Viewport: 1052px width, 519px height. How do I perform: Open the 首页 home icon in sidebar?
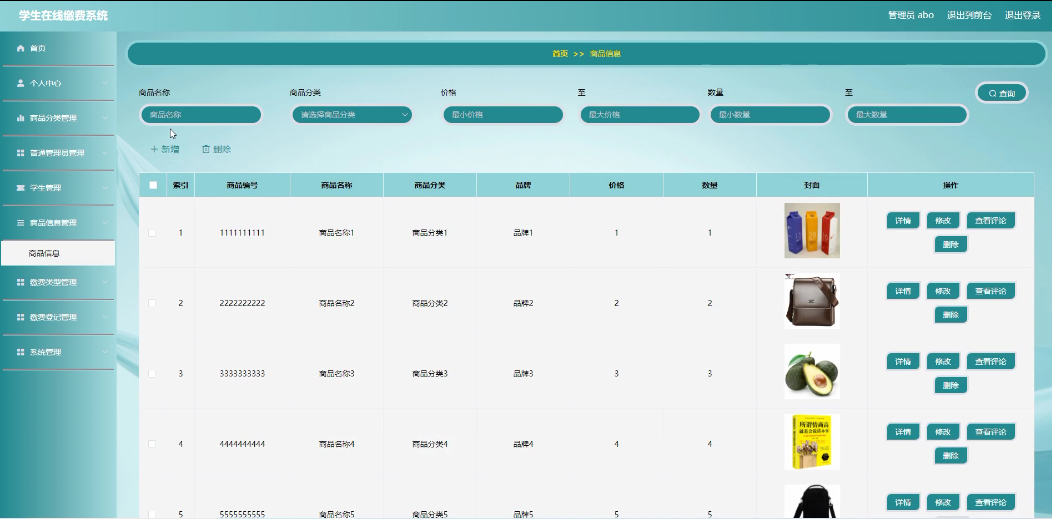[20, 48]
